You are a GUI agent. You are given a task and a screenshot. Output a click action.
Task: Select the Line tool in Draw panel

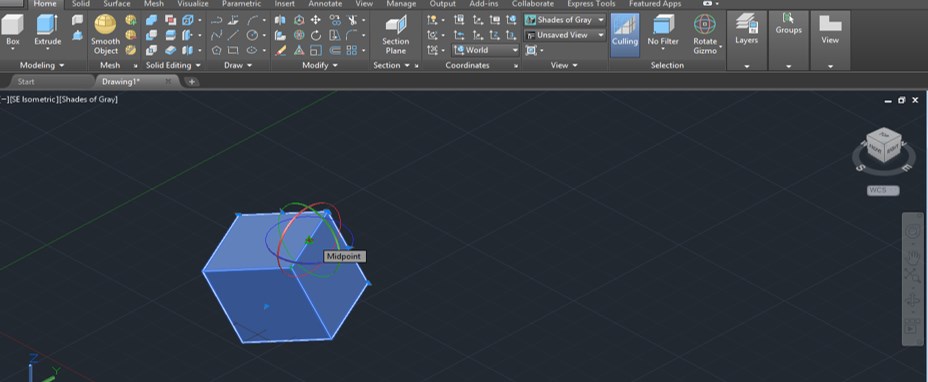pyautogui.click(x=234, y=35)
